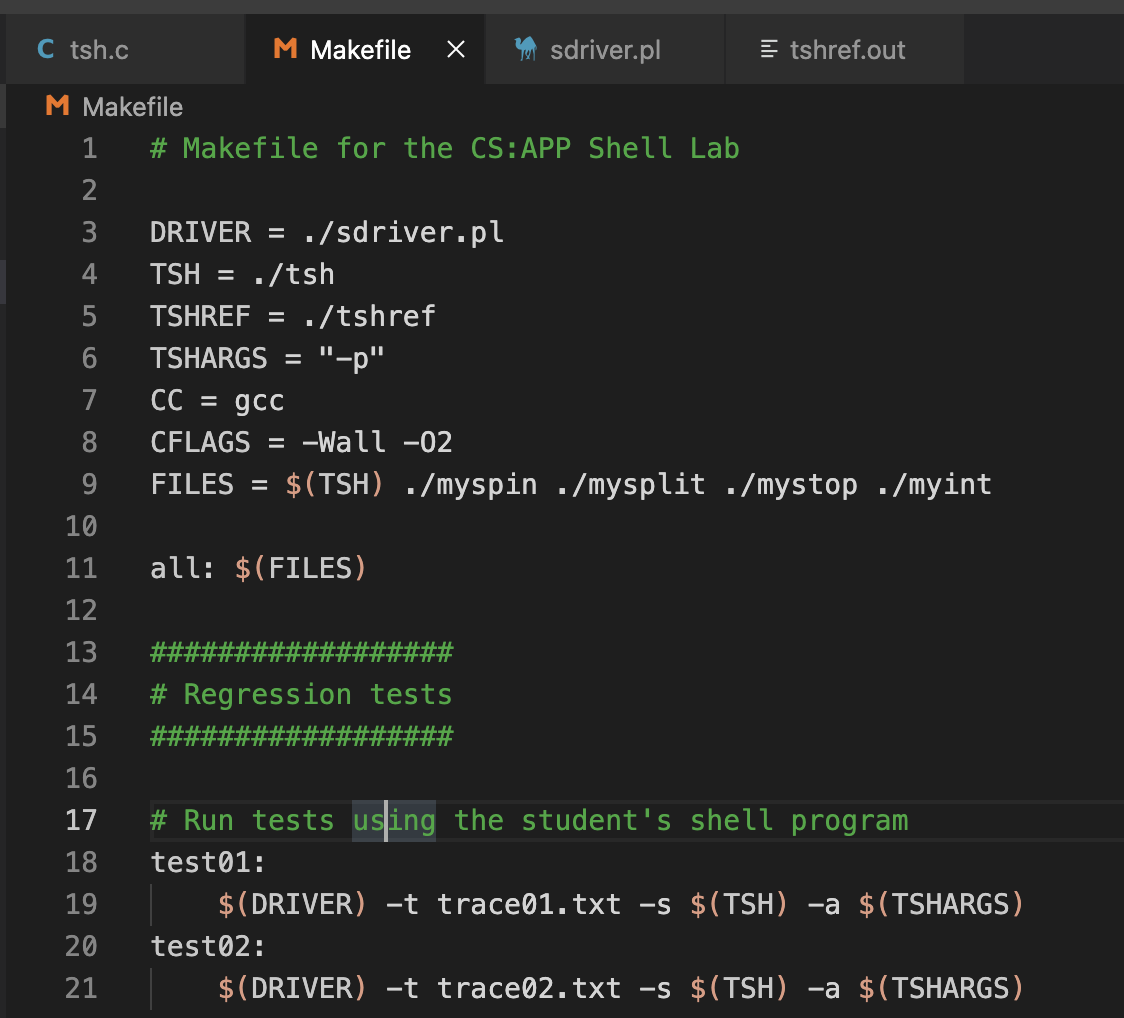1124x1018 pixels.
Task: Place cursor on the CC = gcc line
Action: [x=215, y=400]
